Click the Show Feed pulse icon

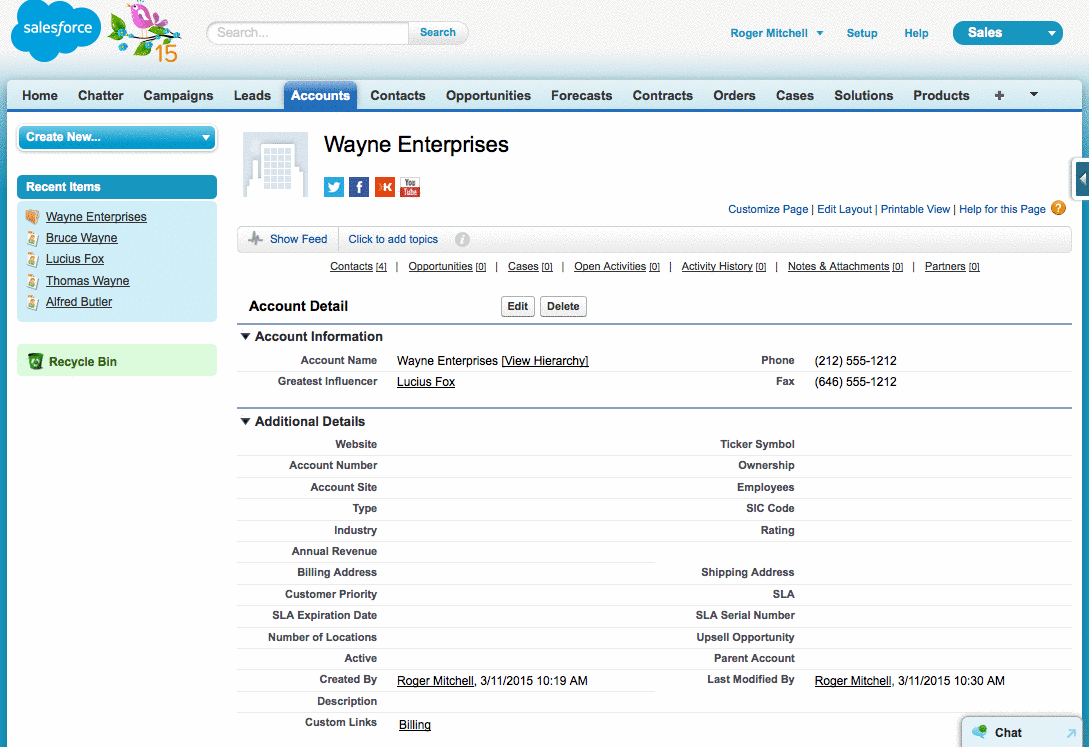[x=256, y=239]
